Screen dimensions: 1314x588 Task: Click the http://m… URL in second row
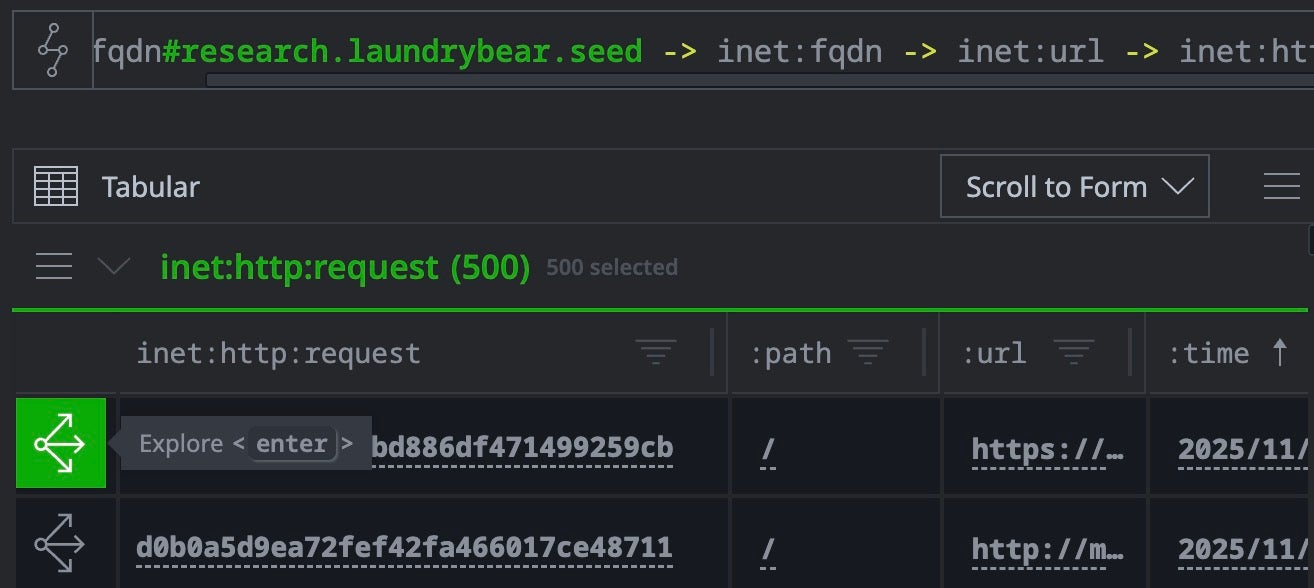pos(1047,548)
